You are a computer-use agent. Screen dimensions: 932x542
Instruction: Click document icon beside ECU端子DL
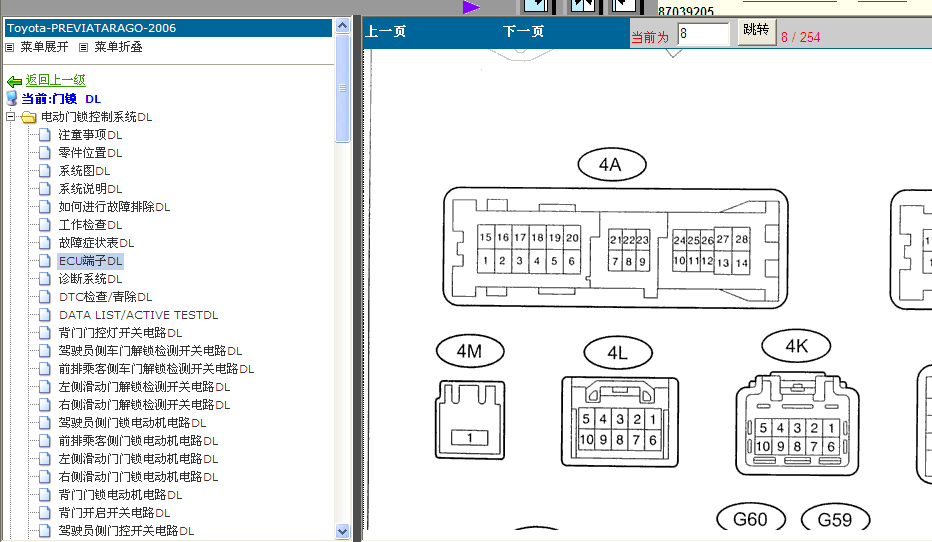pyautogui.click(x=45, y=261)
